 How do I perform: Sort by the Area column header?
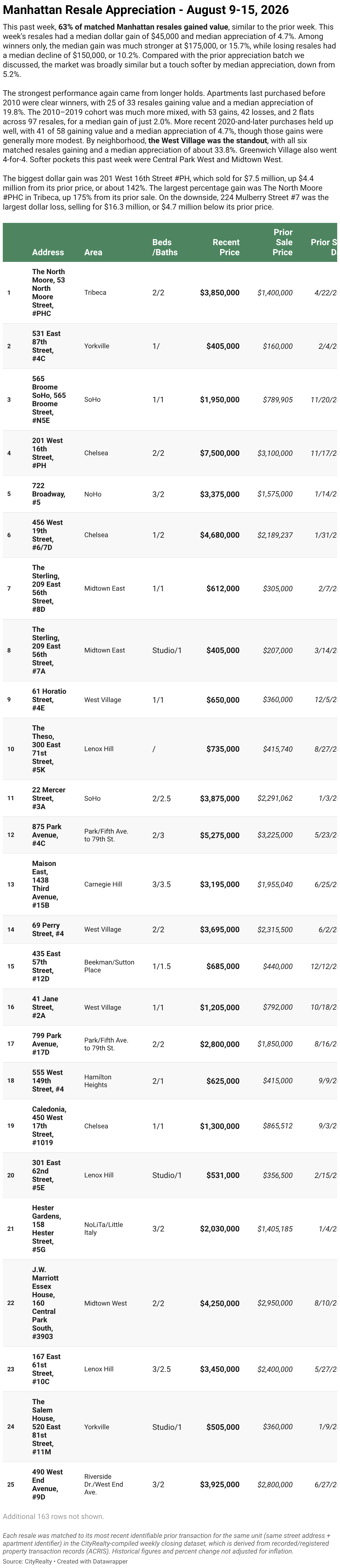93,252
